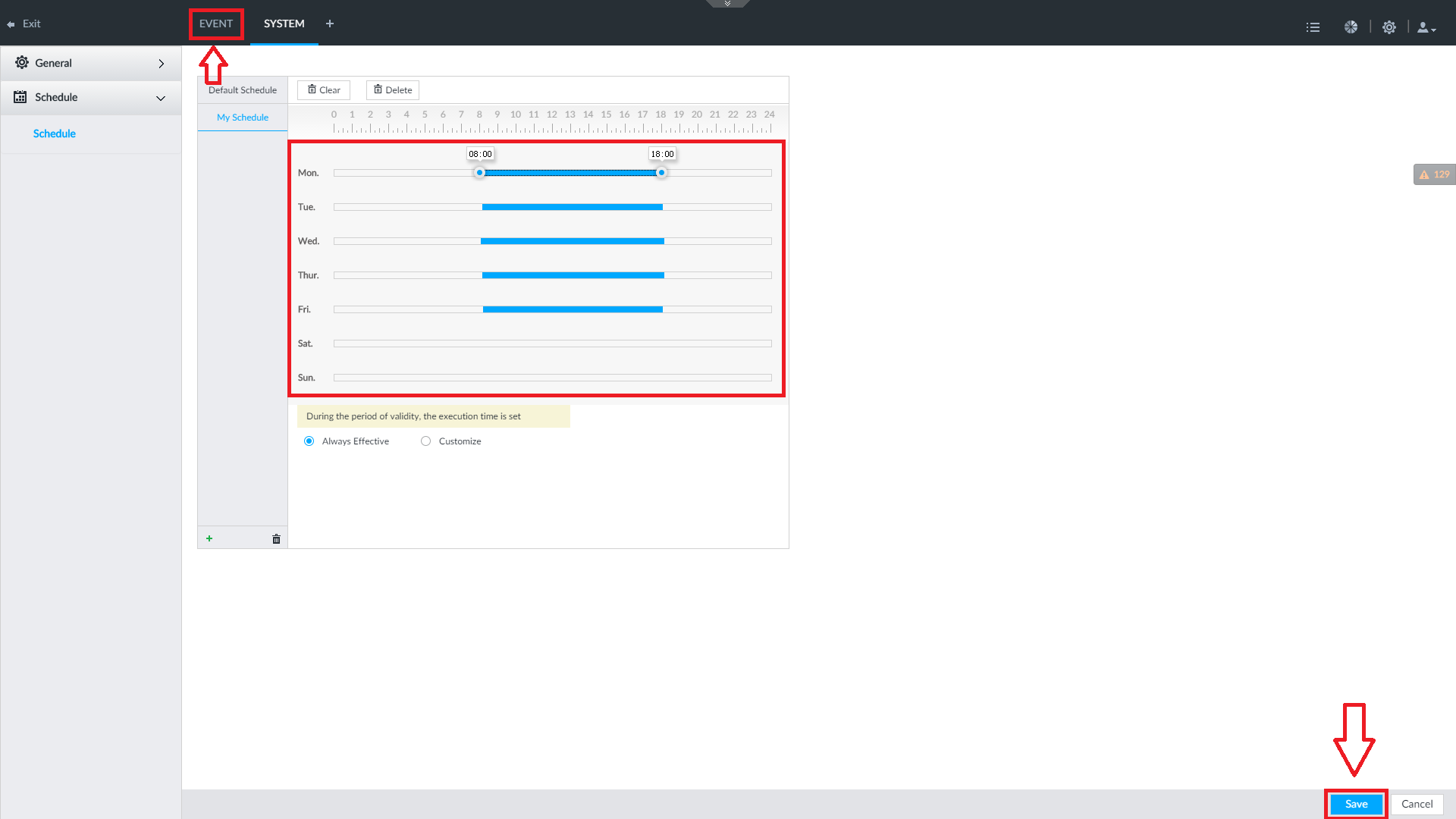Click the list view icon in top bar
Image resolution: width=1456 pixels, height=819 pixels.
[x=1313, y=27]
